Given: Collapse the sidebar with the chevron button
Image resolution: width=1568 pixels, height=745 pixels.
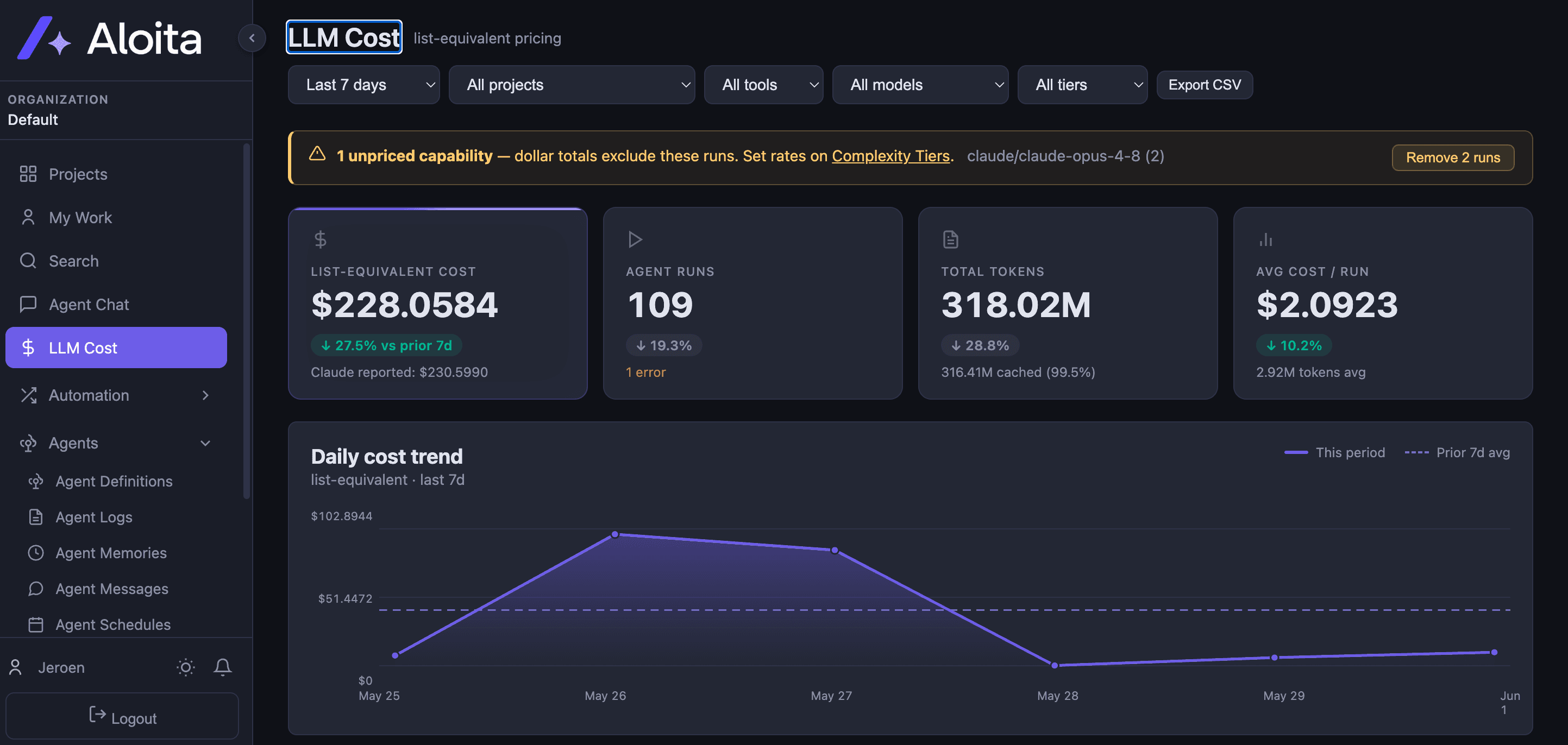Looking at the screenshot, I should click(252, 37).
